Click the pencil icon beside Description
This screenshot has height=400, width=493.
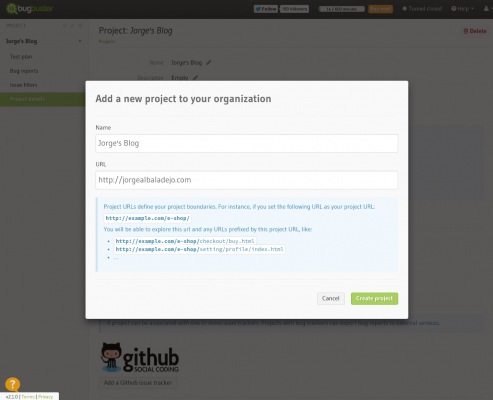tap(195, 78)
